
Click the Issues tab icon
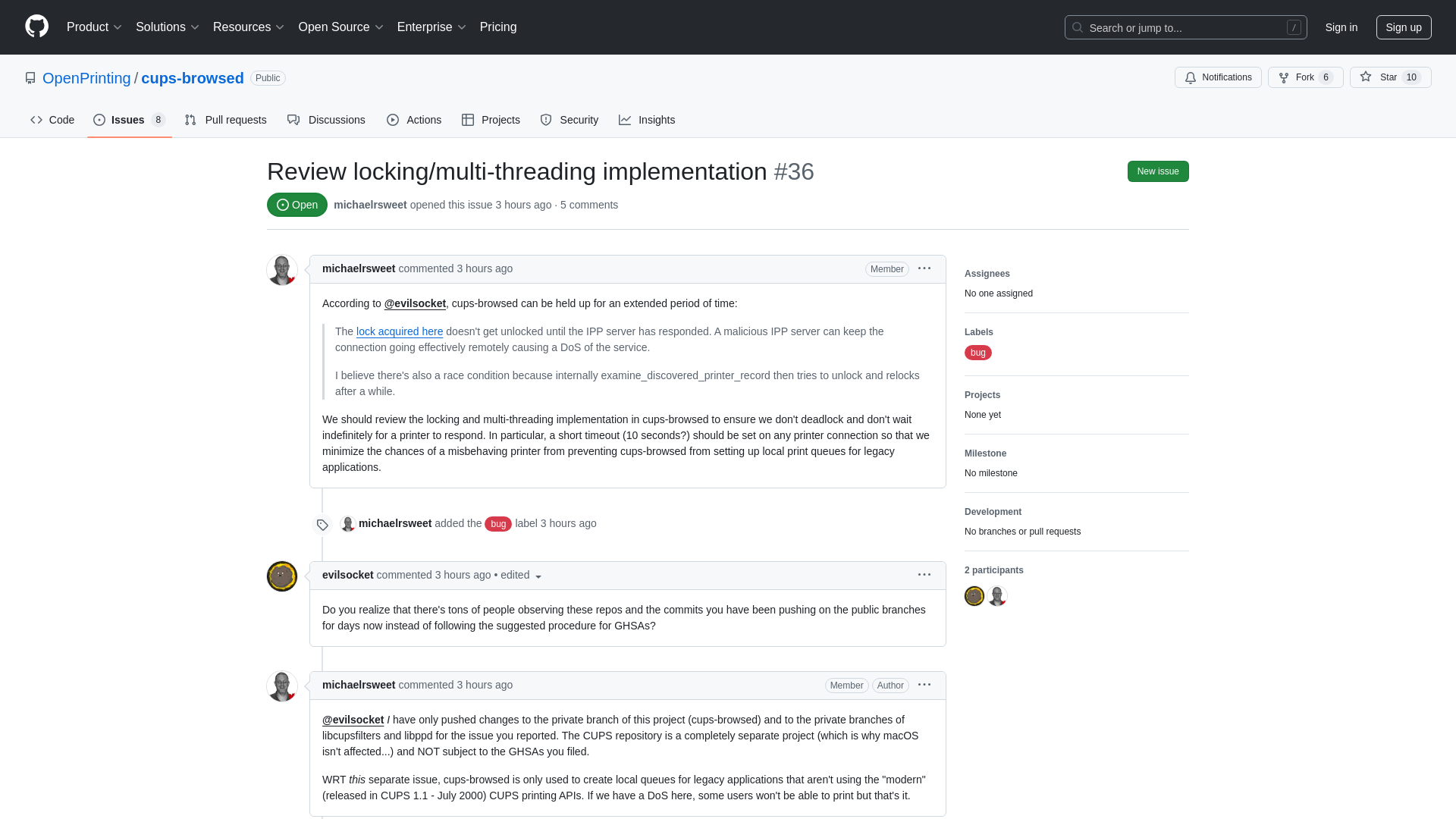point(100,120)
